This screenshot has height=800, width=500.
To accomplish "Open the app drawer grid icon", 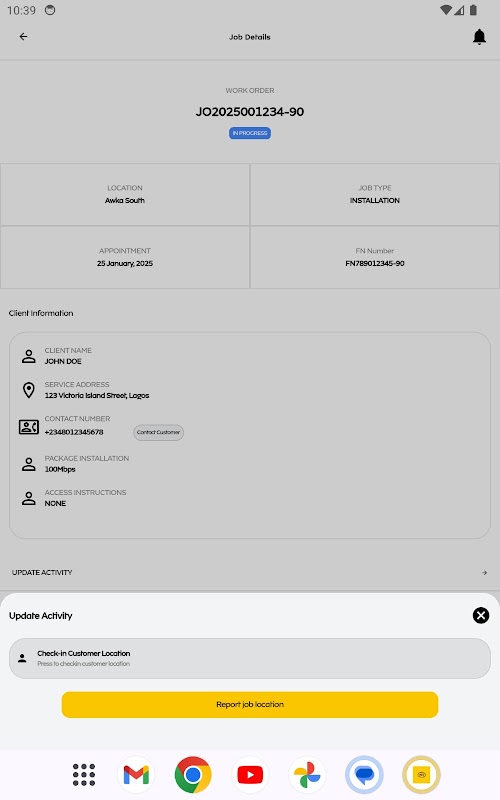I will [84, 774].
